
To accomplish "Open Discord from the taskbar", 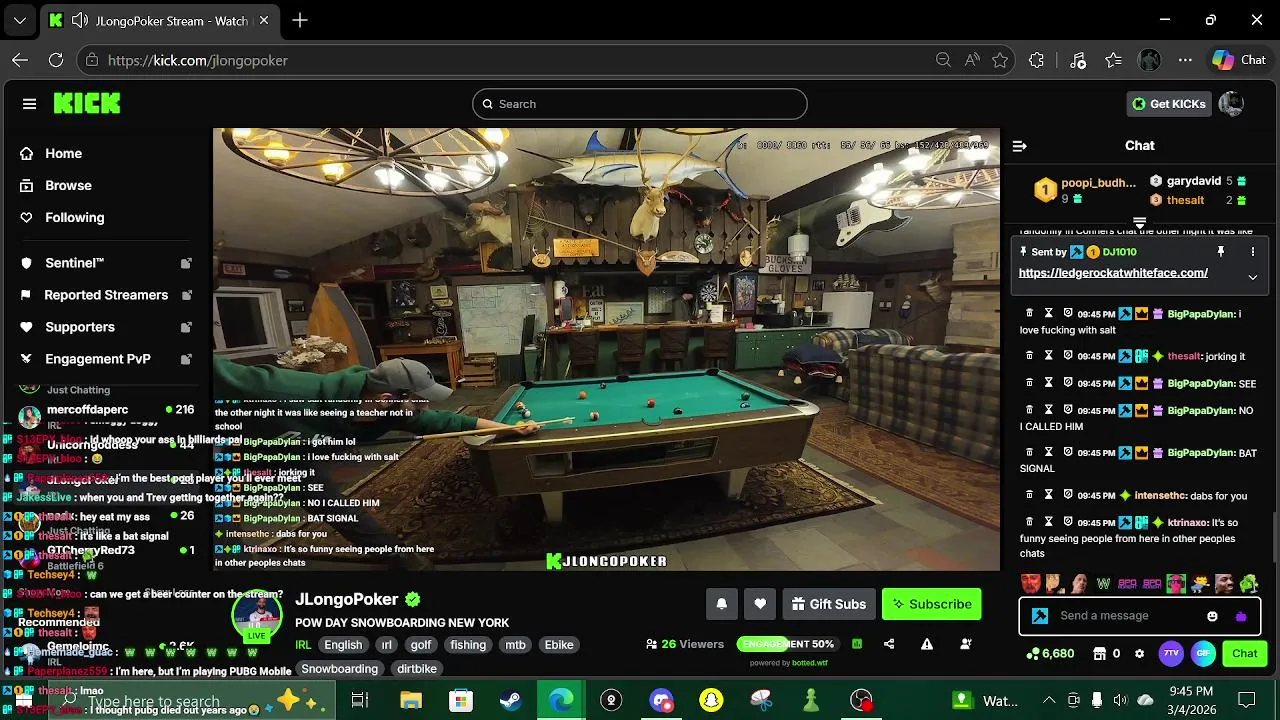I will [661, 701].
